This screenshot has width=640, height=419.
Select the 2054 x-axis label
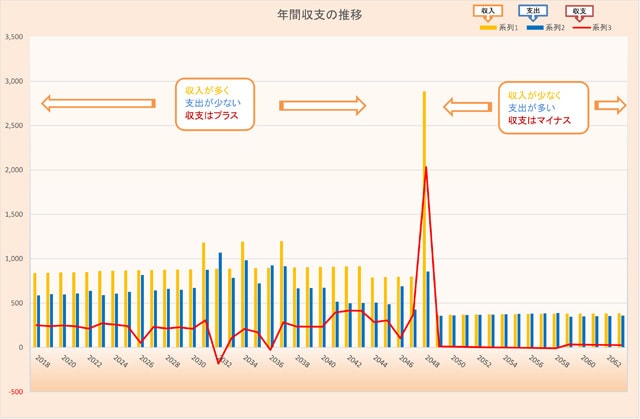(x=510, y=361)
